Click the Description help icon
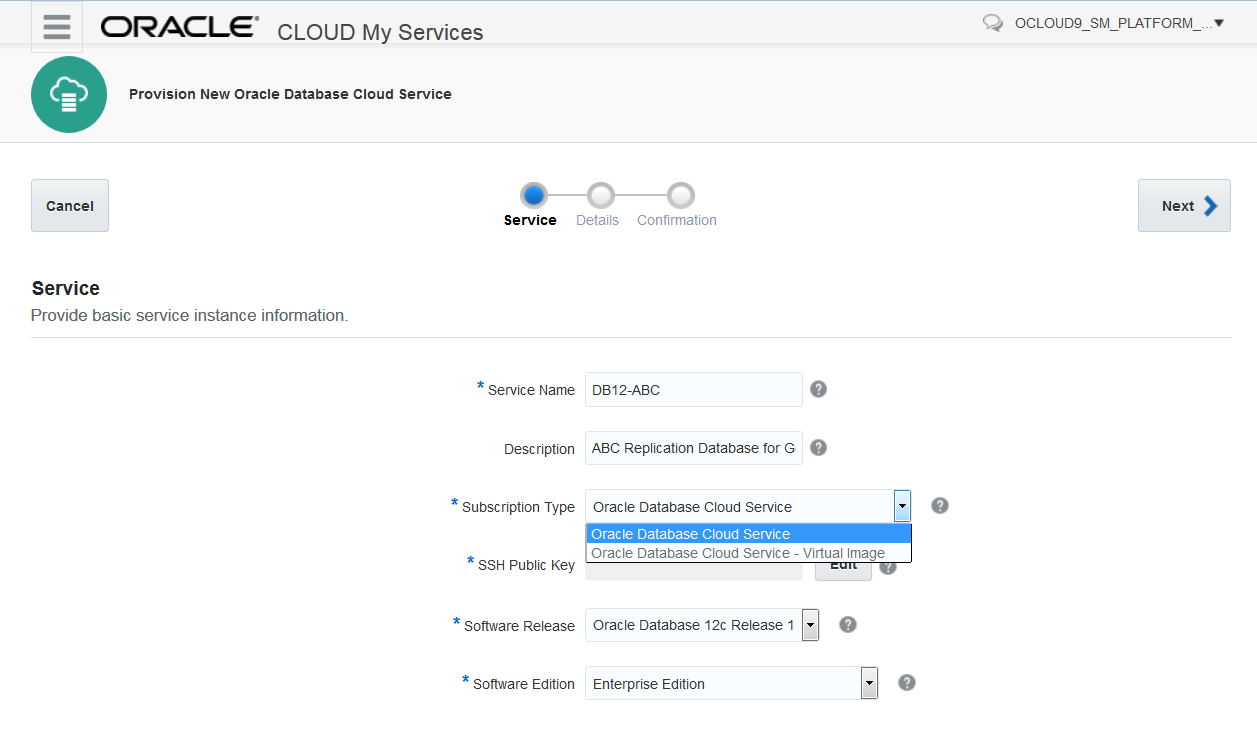 click(x=818, y=447)
